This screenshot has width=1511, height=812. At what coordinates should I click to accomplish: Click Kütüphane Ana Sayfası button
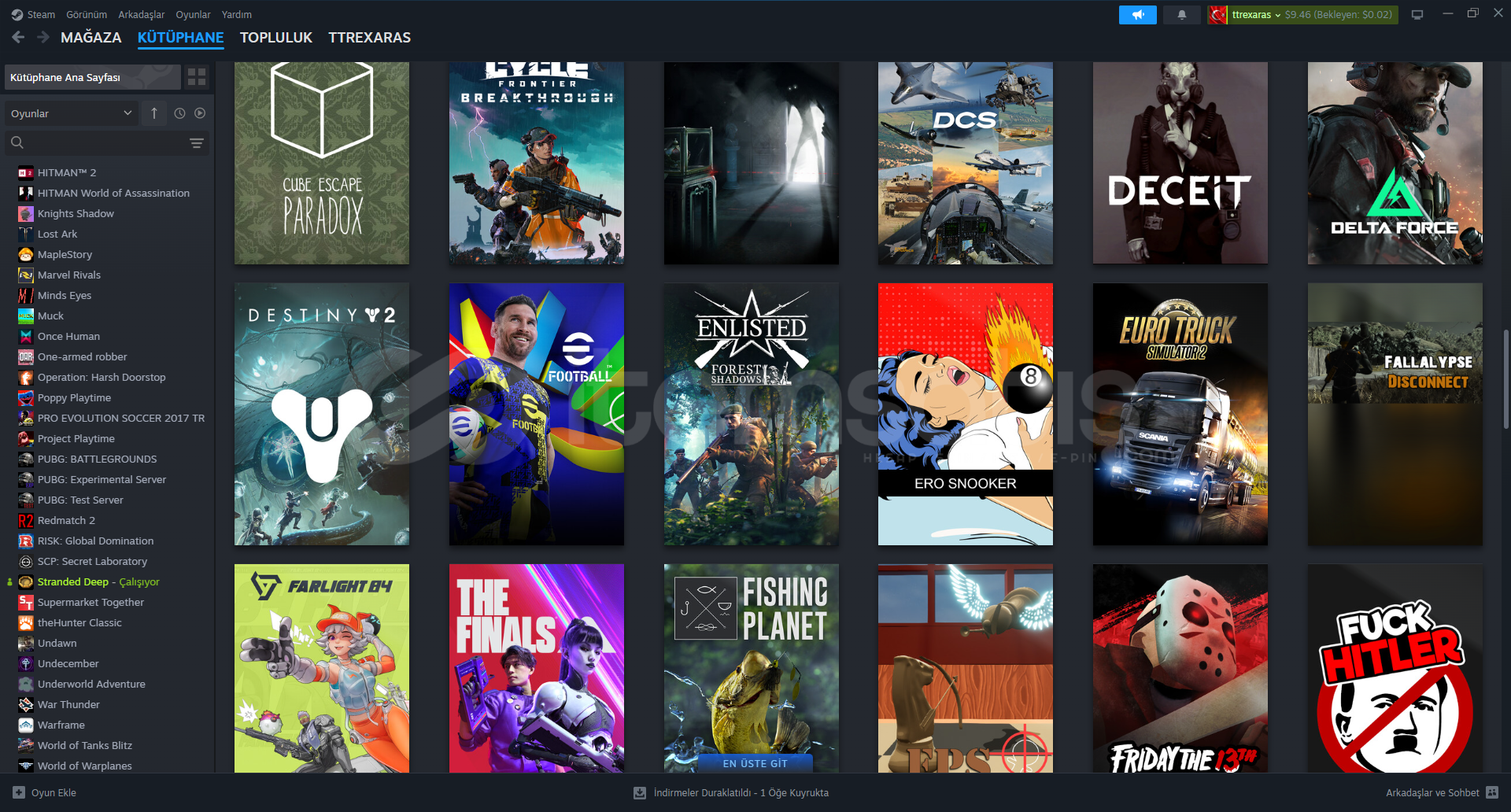[x=93, y=77]
